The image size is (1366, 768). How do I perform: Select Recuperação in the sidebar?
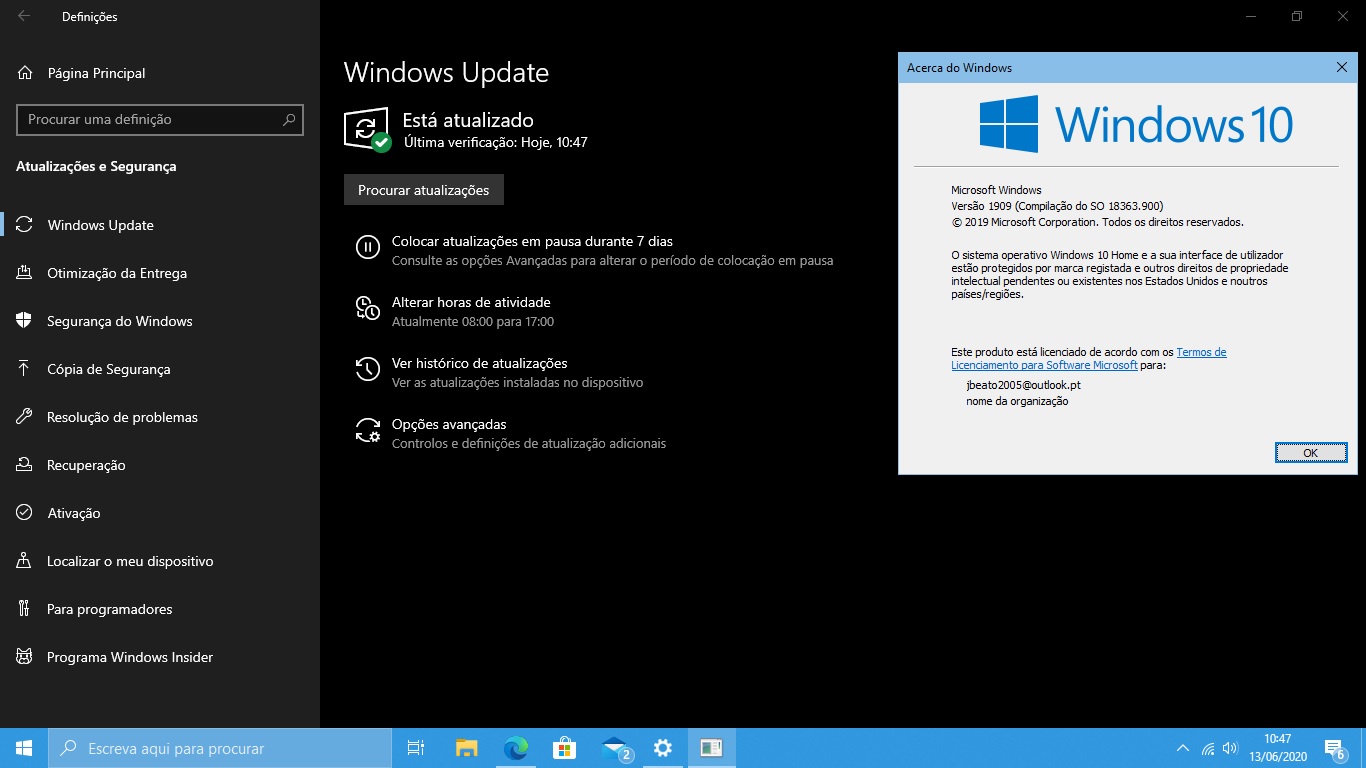point(160,465)
